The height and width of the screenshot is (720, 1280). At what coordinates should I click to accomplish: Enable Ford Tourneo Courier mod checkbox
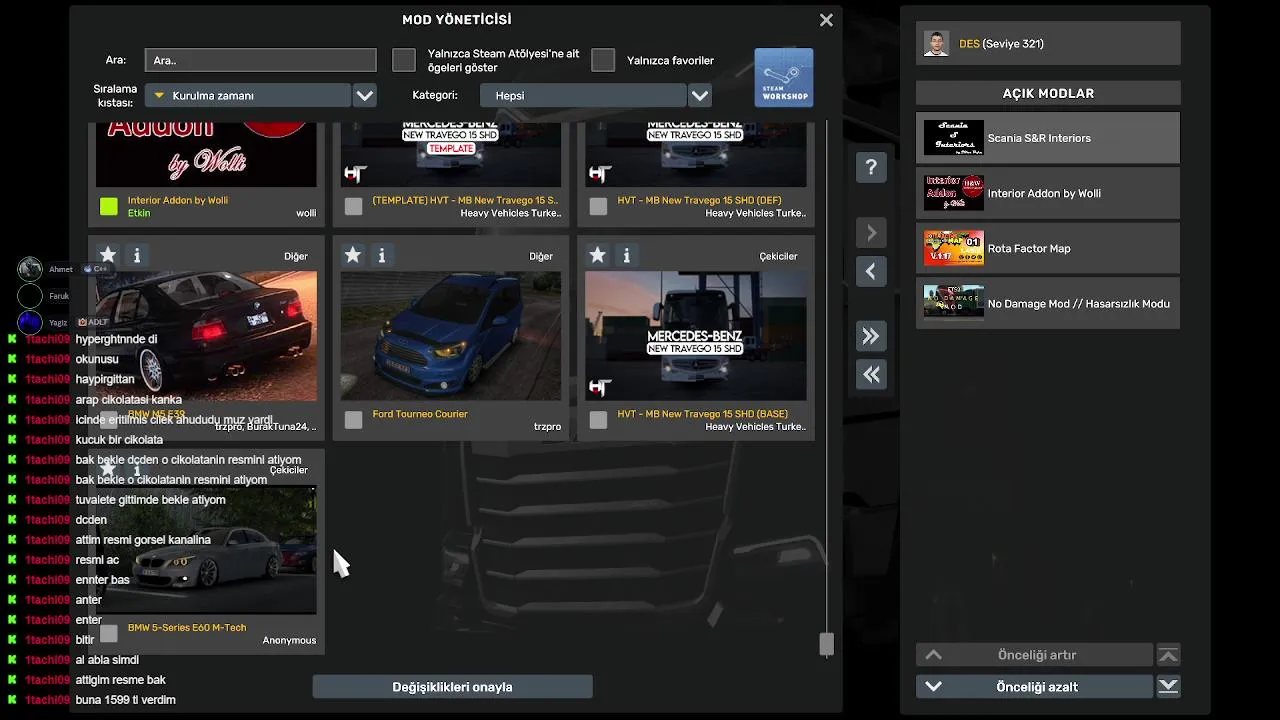353,420
